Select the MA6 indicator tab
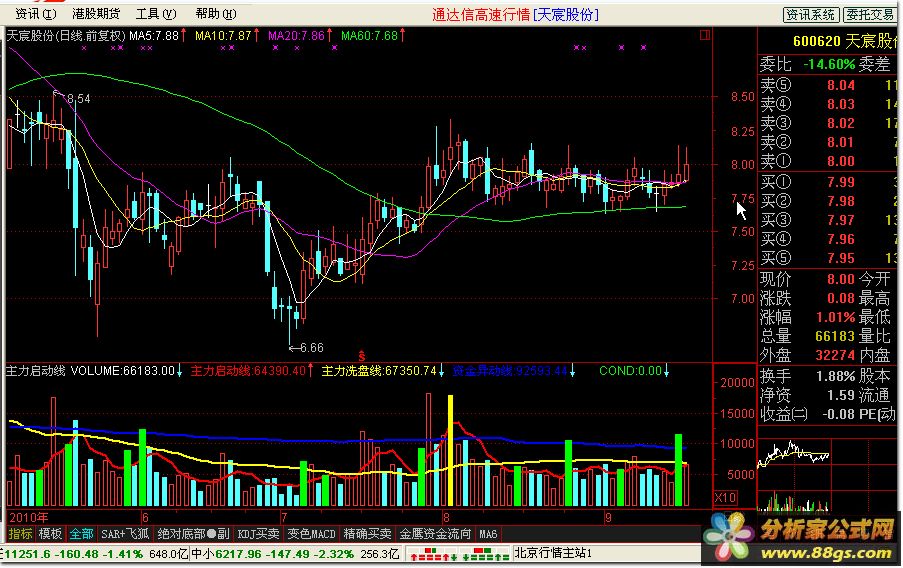 488,534
